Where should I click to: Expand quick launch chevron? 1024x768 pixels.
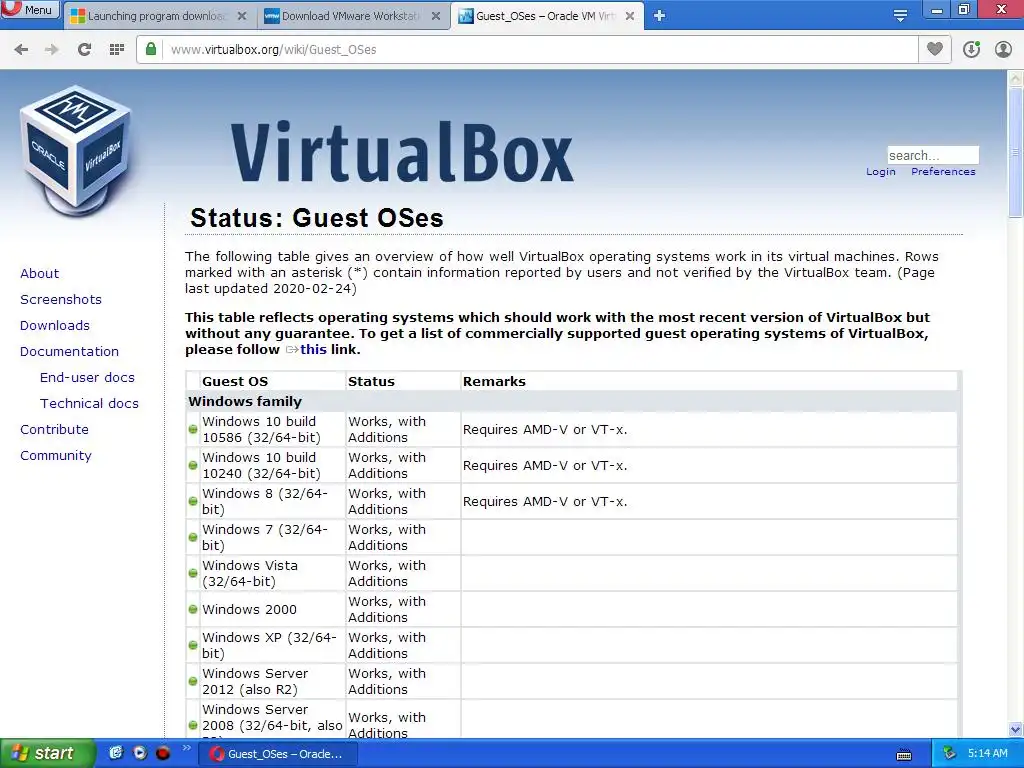coord(185,748)
